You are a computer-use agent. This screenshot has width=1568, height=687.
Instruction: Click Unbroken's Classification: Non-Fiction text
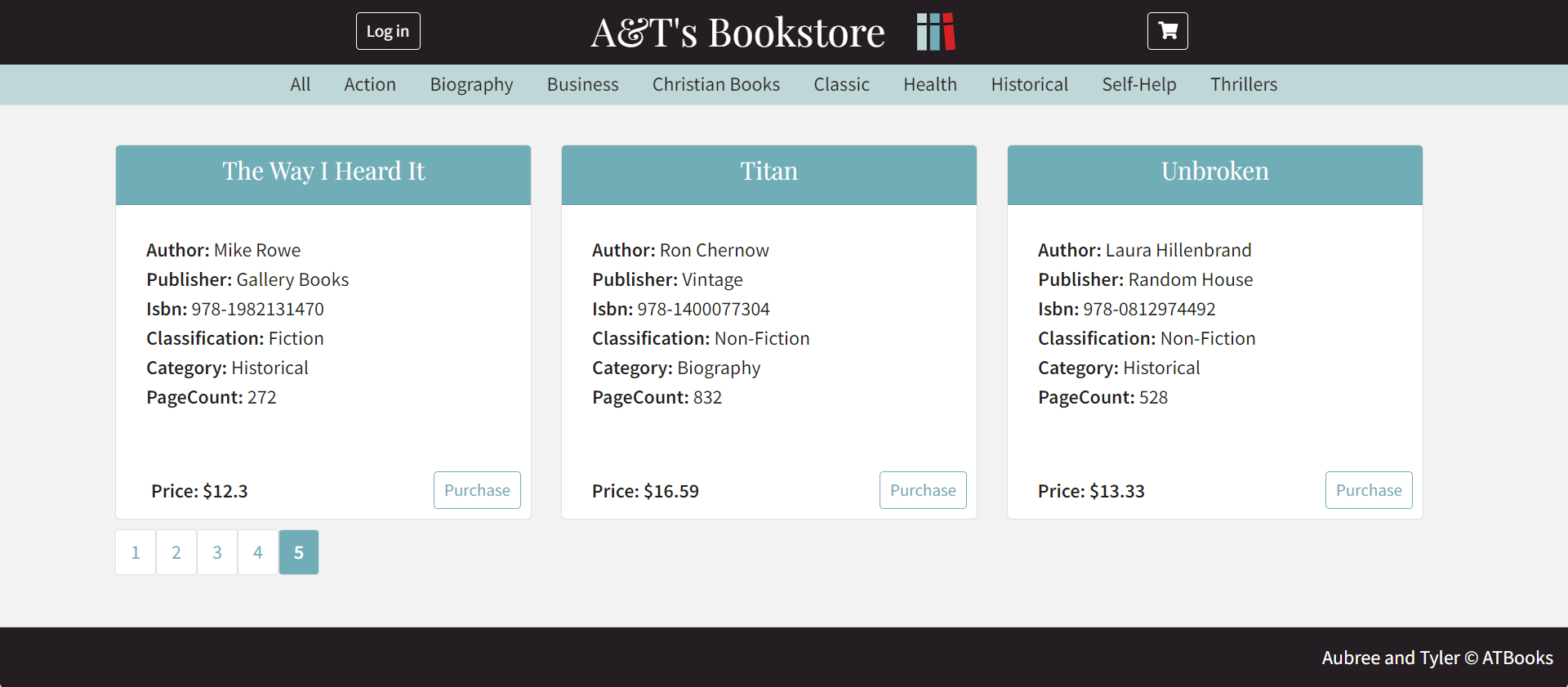coord(1147,338)
